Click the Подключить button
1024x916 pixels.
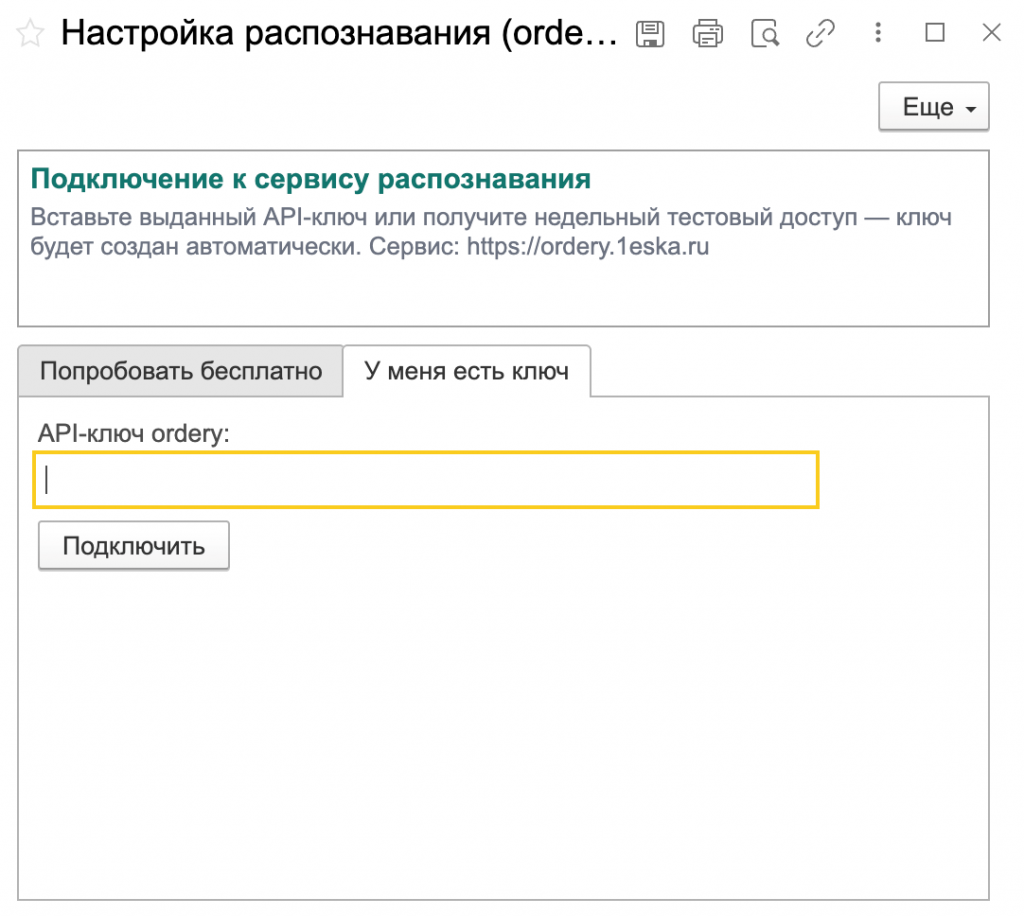point(134,545)
